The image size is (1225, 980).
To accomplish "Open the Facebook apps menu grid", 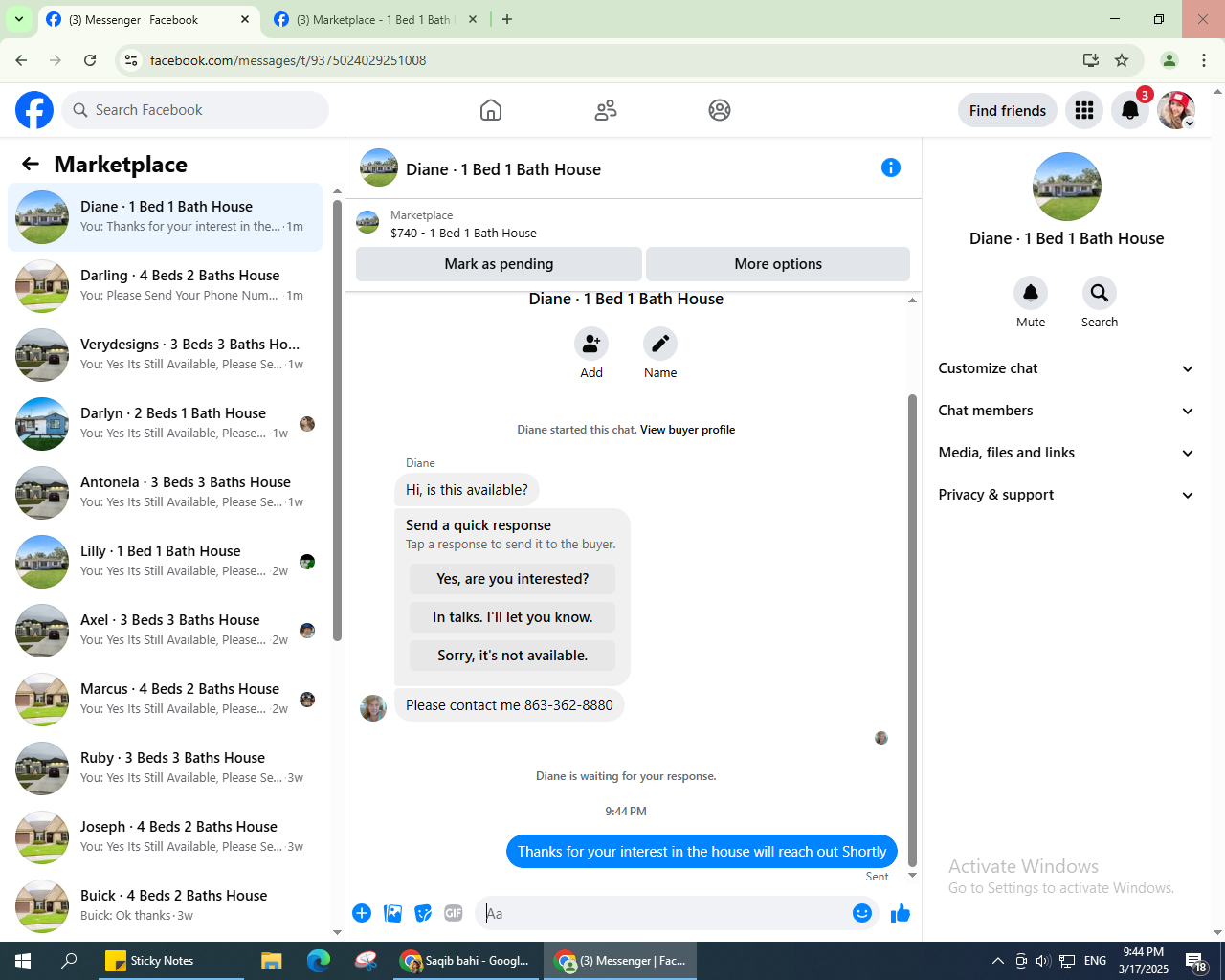I will tap(1084, 110).
